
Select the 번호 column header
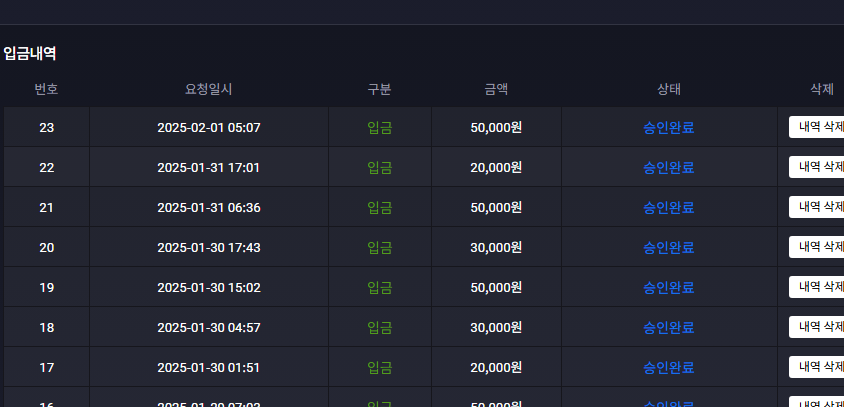pyautogui.click(x=47, y=89)
